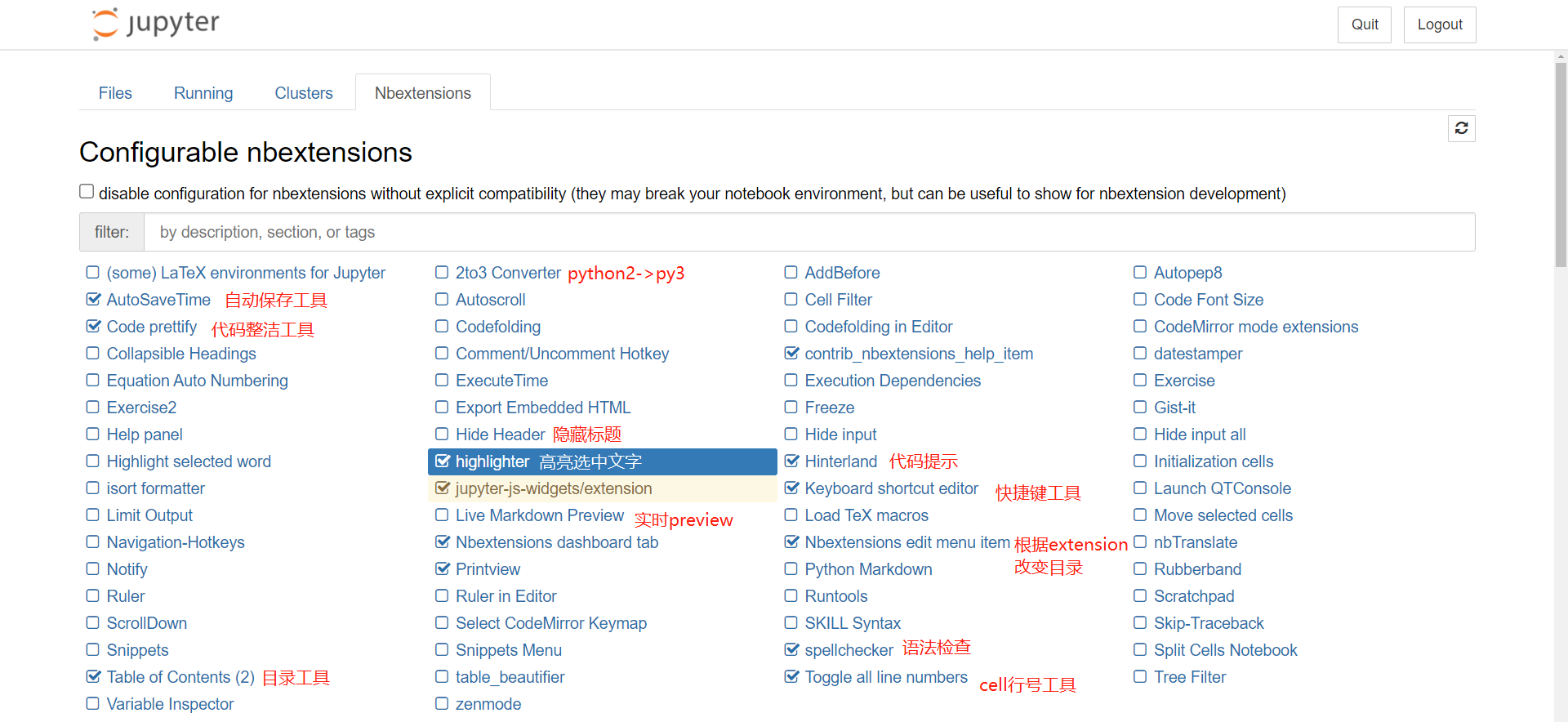Open the Clusters tab
Image resolution: width=1568 pixels, height=722 pixels.
(304, 93)
